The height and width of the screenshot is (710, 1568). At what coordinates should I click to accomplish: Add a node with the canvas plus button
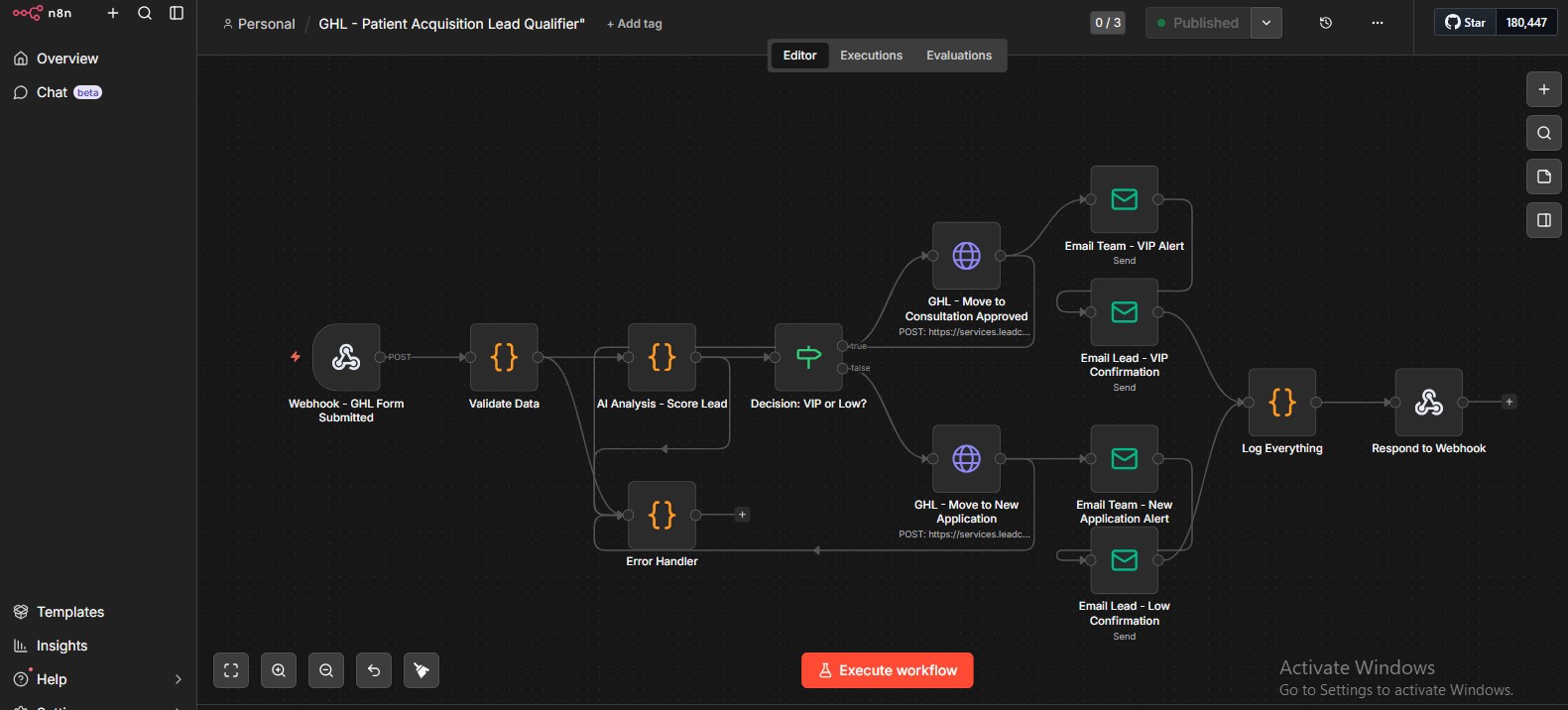click(1544, 89)
